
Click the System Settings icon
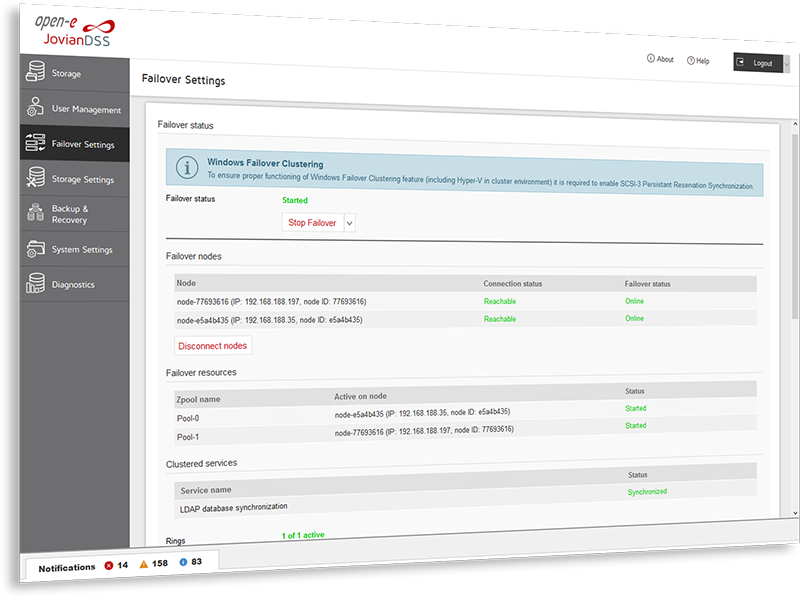[x=36, y=249]
